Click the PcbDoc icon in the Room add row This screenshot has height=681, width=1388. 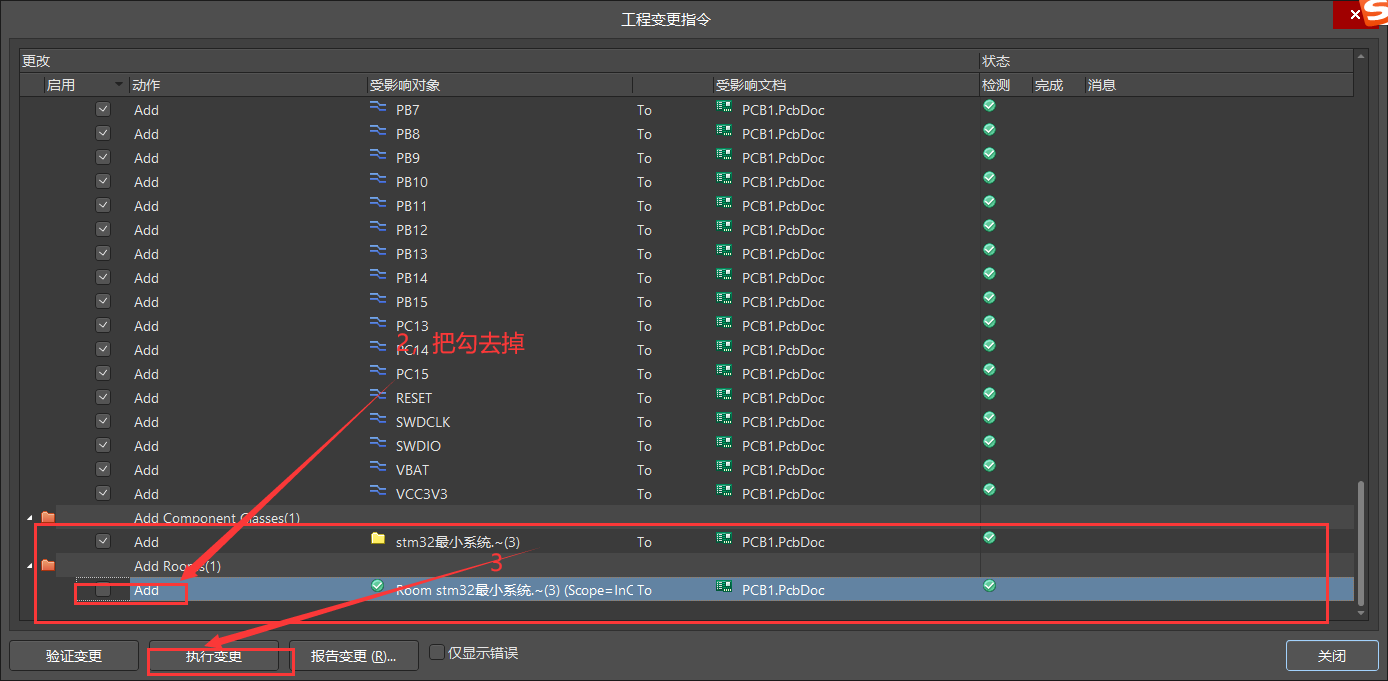pyautogui.click(x=723, y=589)
